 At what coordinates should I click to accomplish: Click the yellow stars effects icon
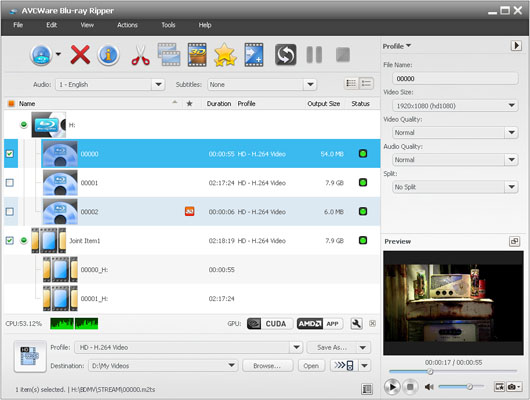tap(225, 55)
